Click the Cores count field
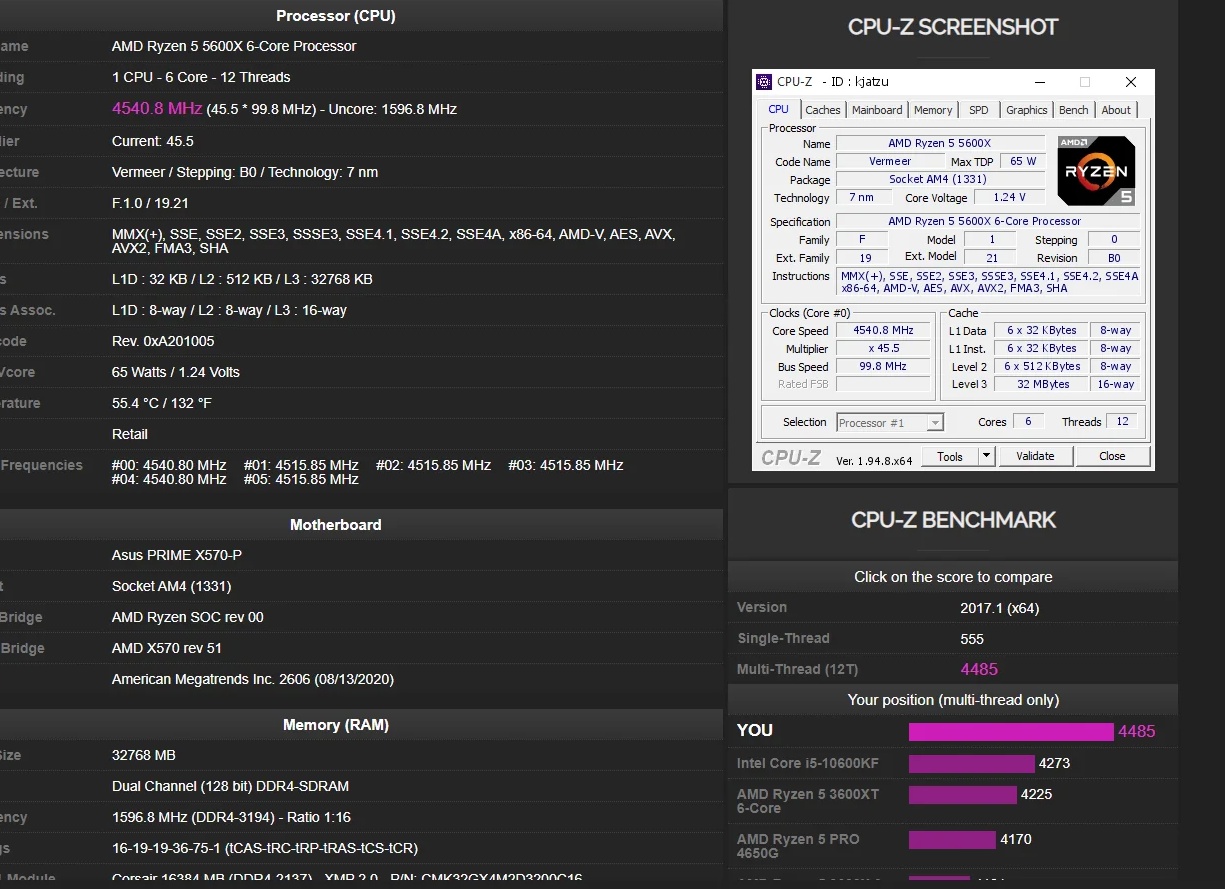Viewport: 1225px width, 889px height. [x=1028, y=422]
